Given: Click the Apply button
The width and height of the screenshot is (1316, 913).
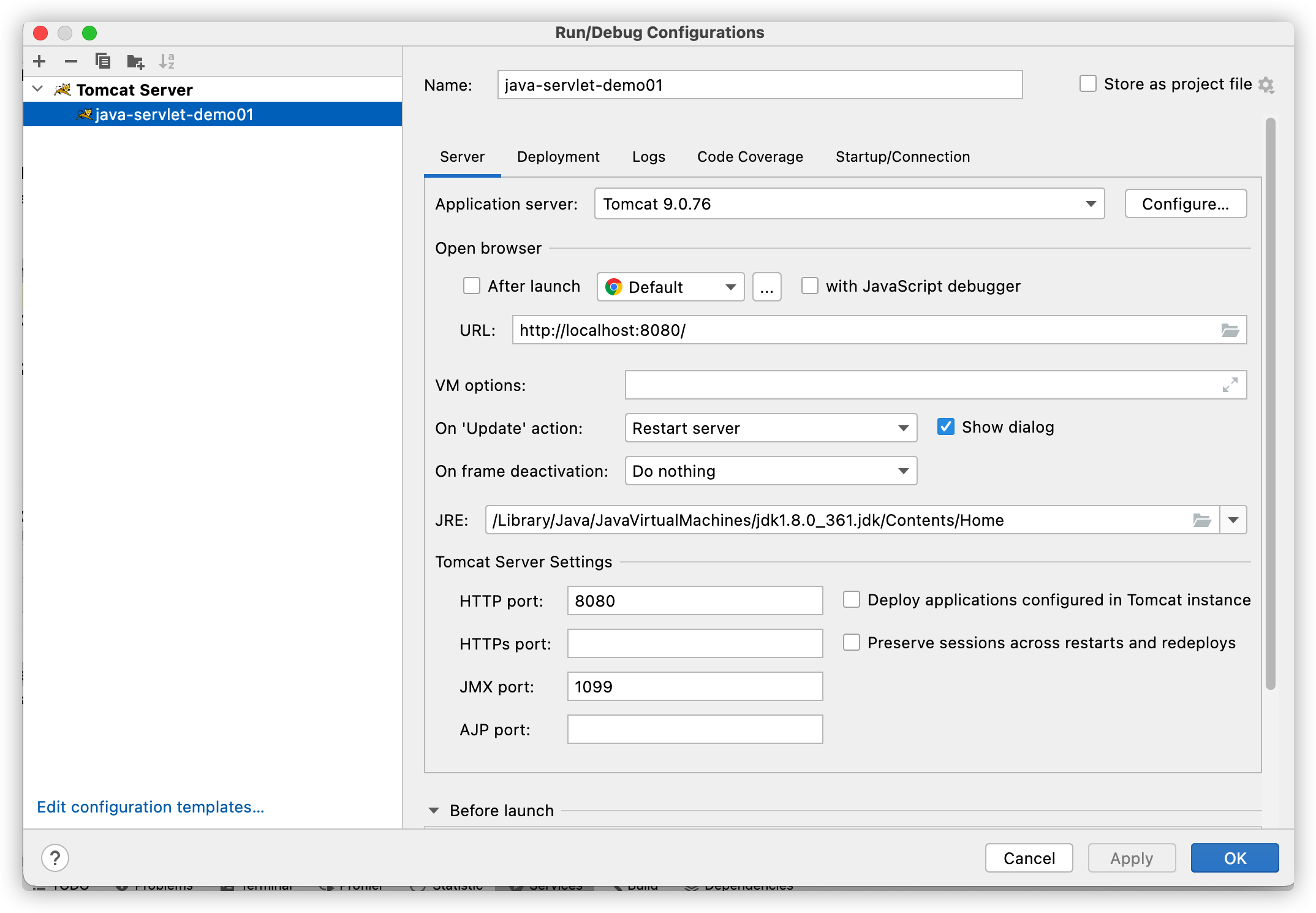Looking at the screenshot, I should click(1132, 858).
